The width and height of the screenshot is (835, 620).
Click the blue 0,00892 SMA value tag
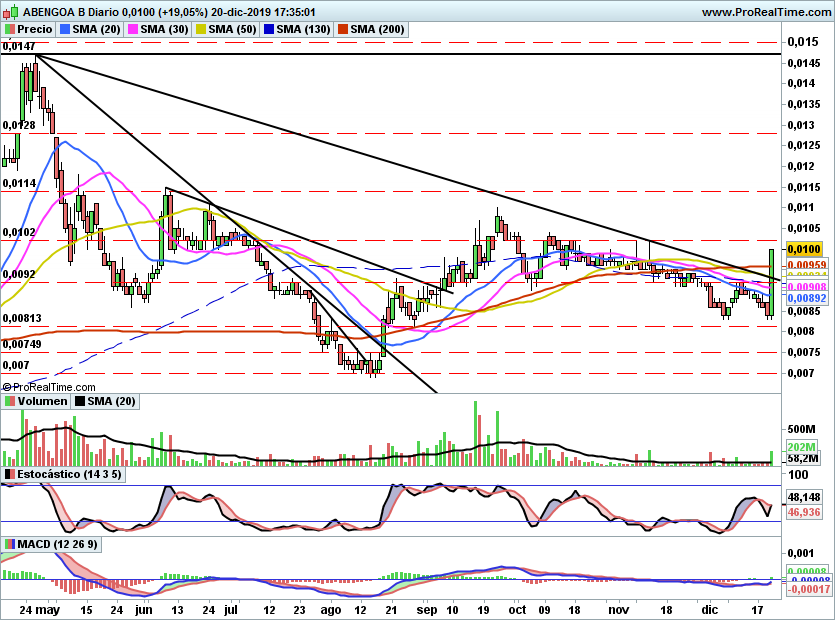tap(805, 298)
